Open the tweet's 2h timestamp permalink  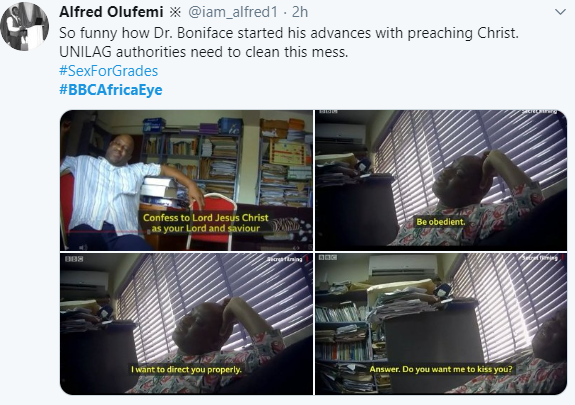pos(300,12)
